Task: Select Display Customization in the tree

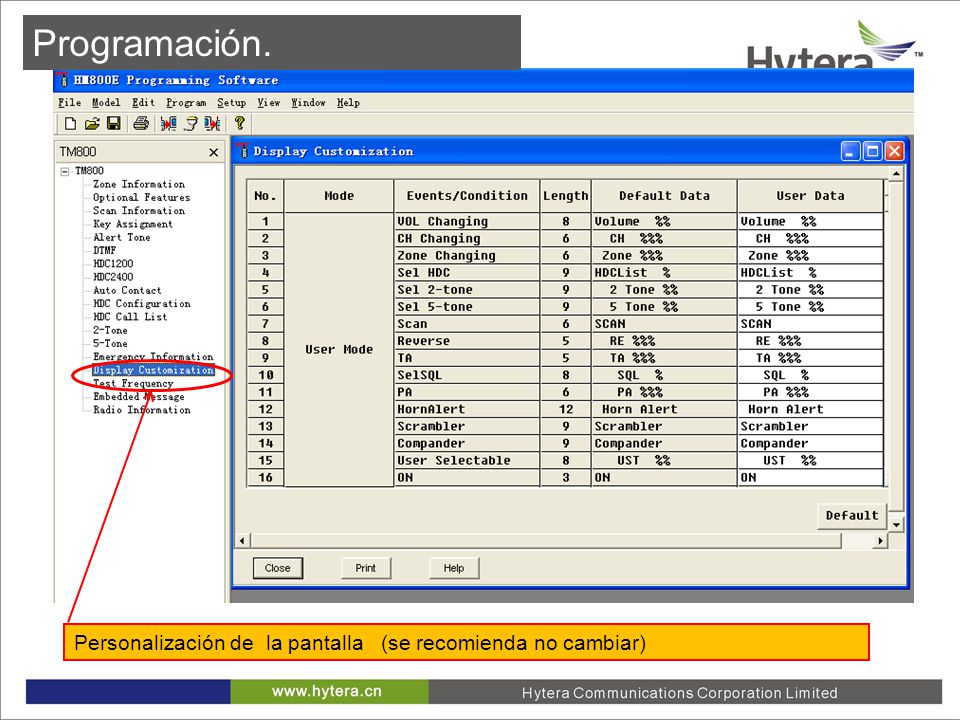Action: click(x=153, y=370)
